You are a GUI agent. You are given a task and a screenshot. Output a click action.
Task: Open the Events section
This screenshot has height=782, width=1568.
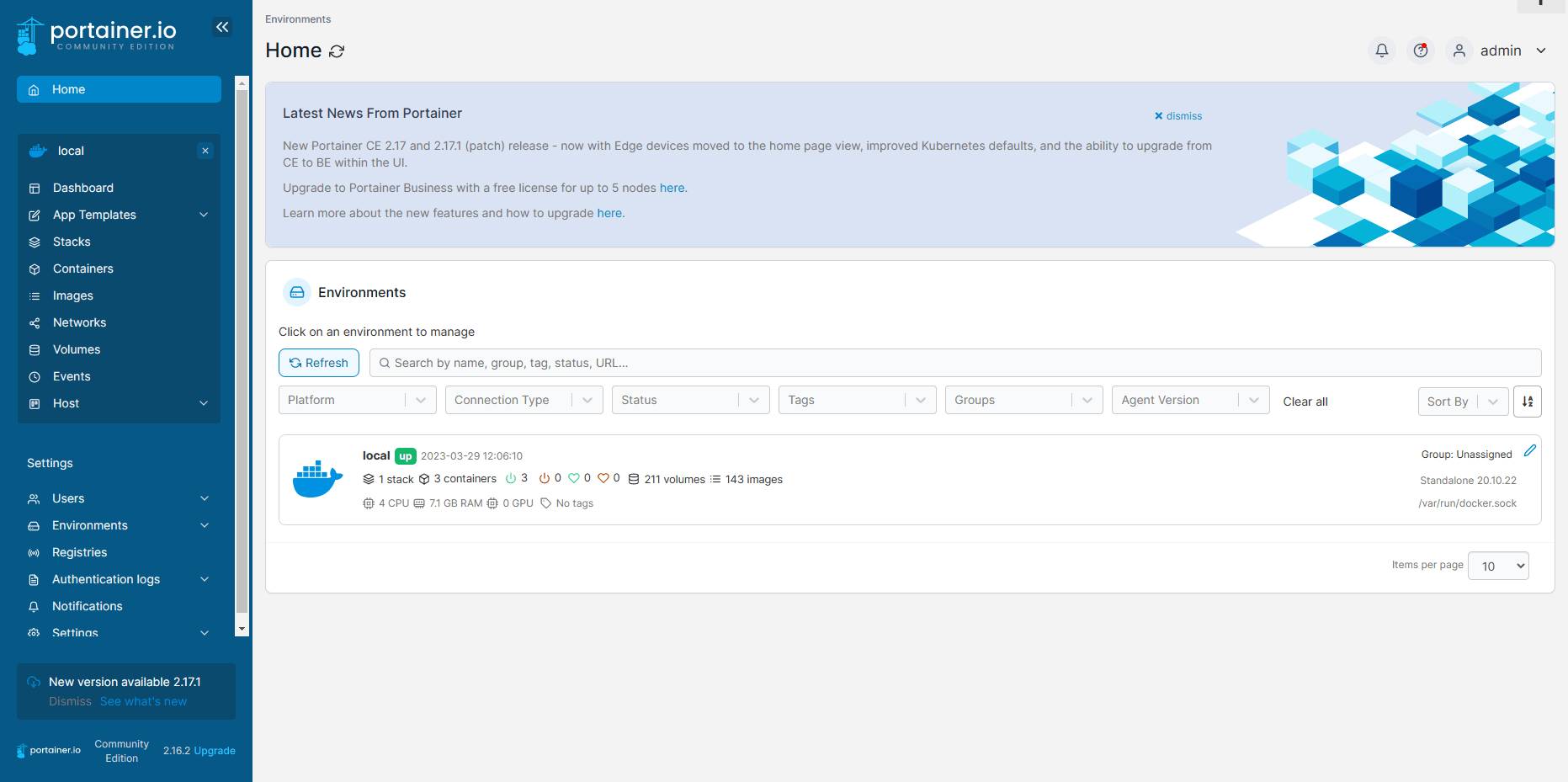(x=72, y=376)
